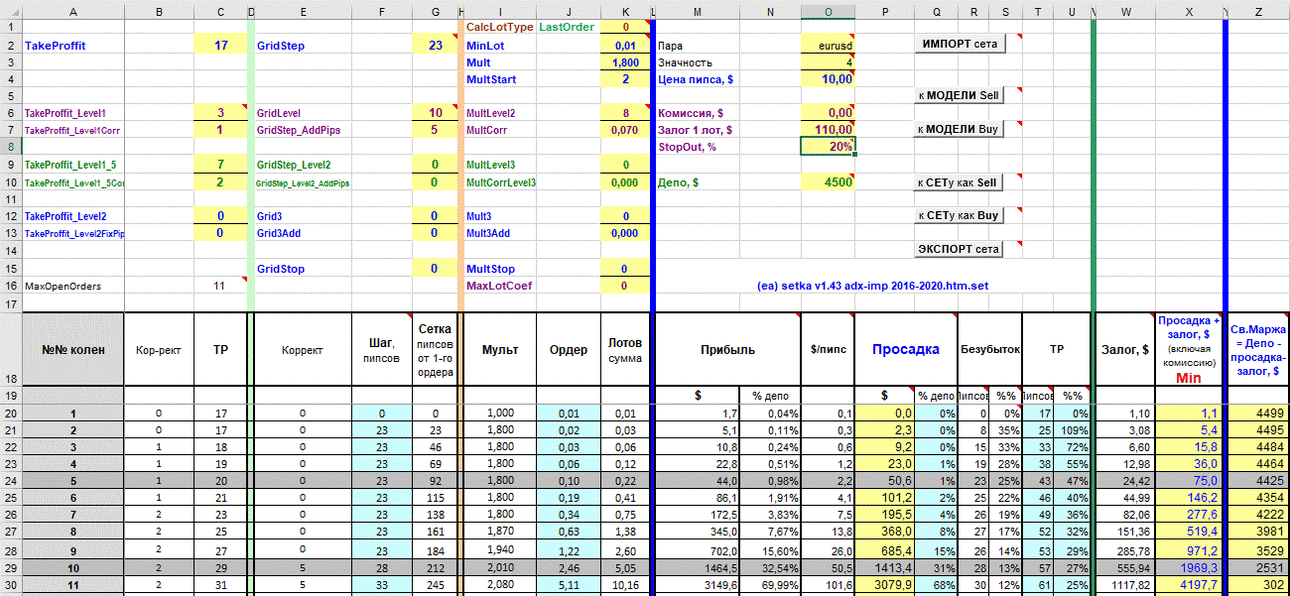Screen dimensions: 1290x596
Task: Select column O header
Action: point(828,11)
